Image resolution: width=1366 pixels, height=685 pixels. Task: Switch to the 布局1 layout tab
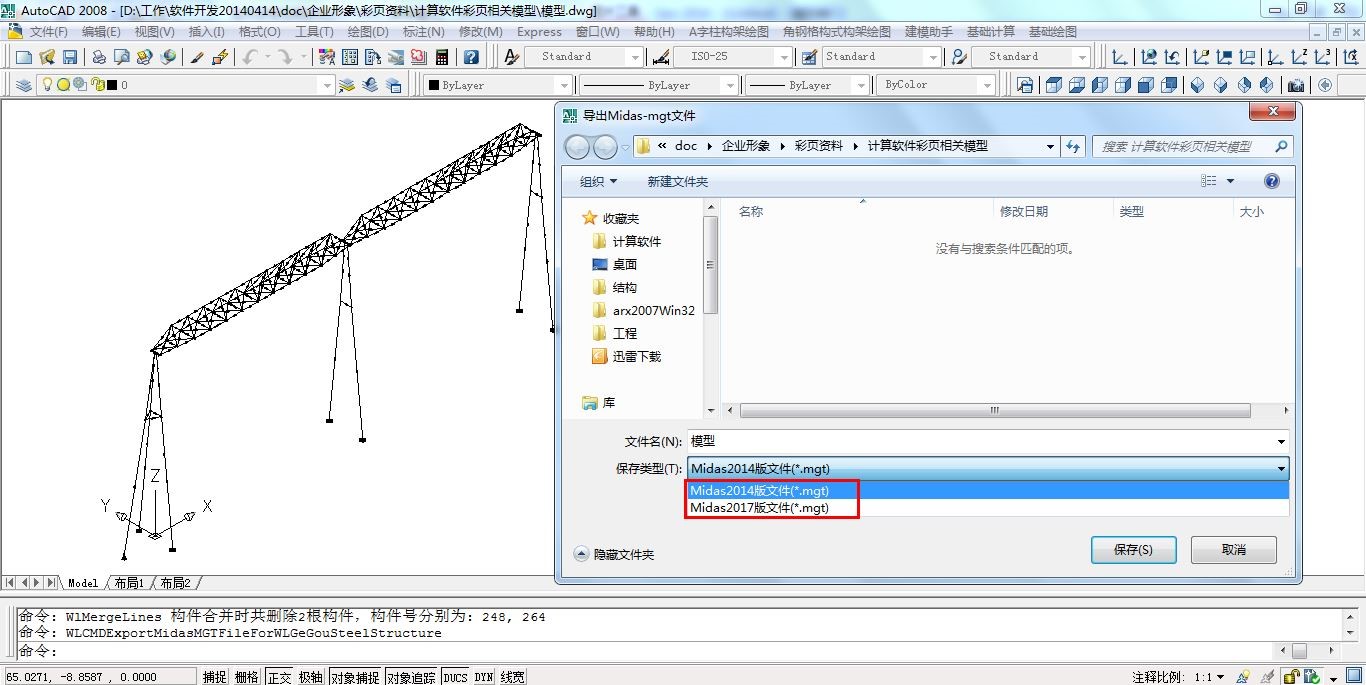(x=129, y=583)
